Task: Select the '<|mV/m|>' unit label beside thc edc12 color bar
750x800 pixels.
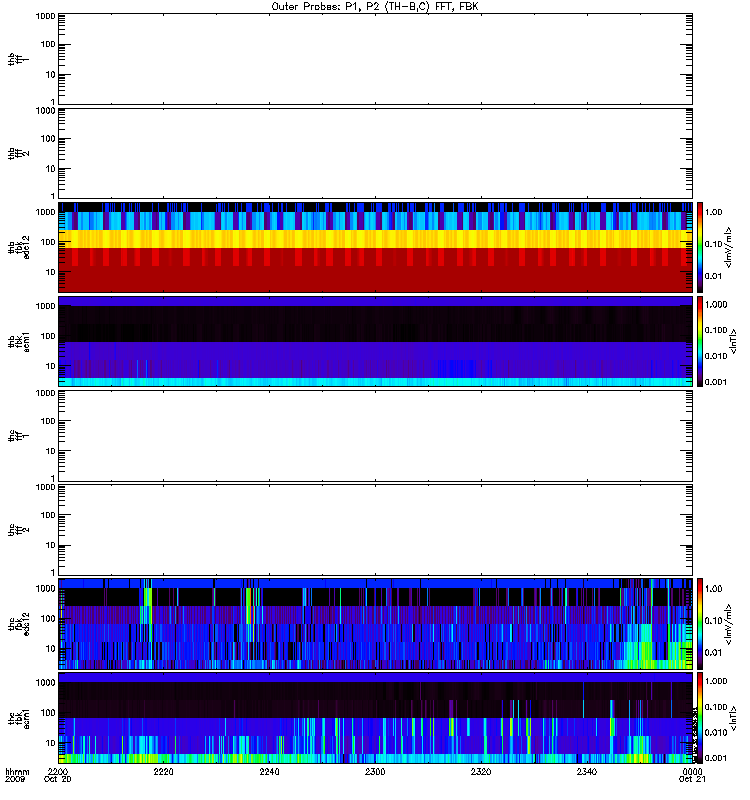Action: click(x=729, y=624)
